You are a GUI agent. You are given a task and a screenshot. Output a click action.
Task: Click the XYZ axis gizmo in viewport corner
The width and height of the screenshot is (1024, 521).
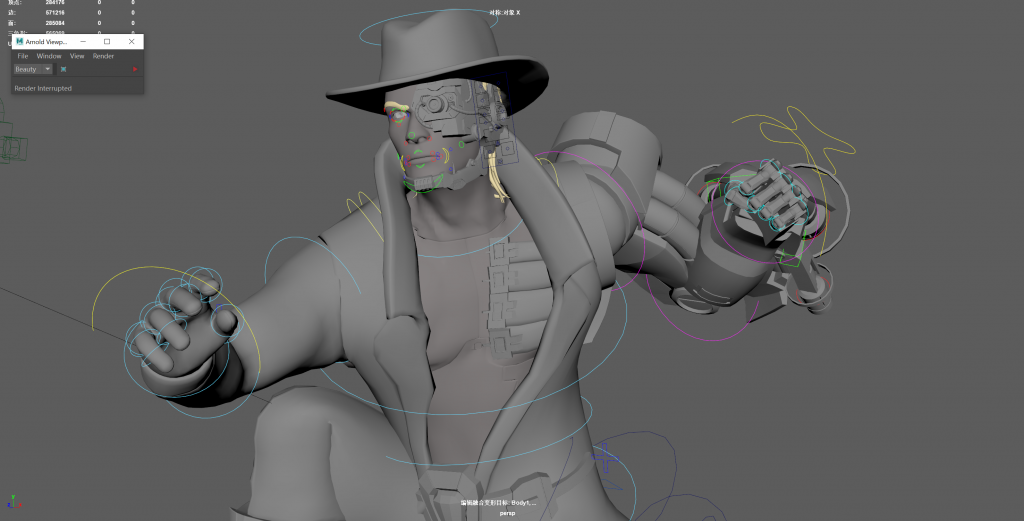coord(14,501)
